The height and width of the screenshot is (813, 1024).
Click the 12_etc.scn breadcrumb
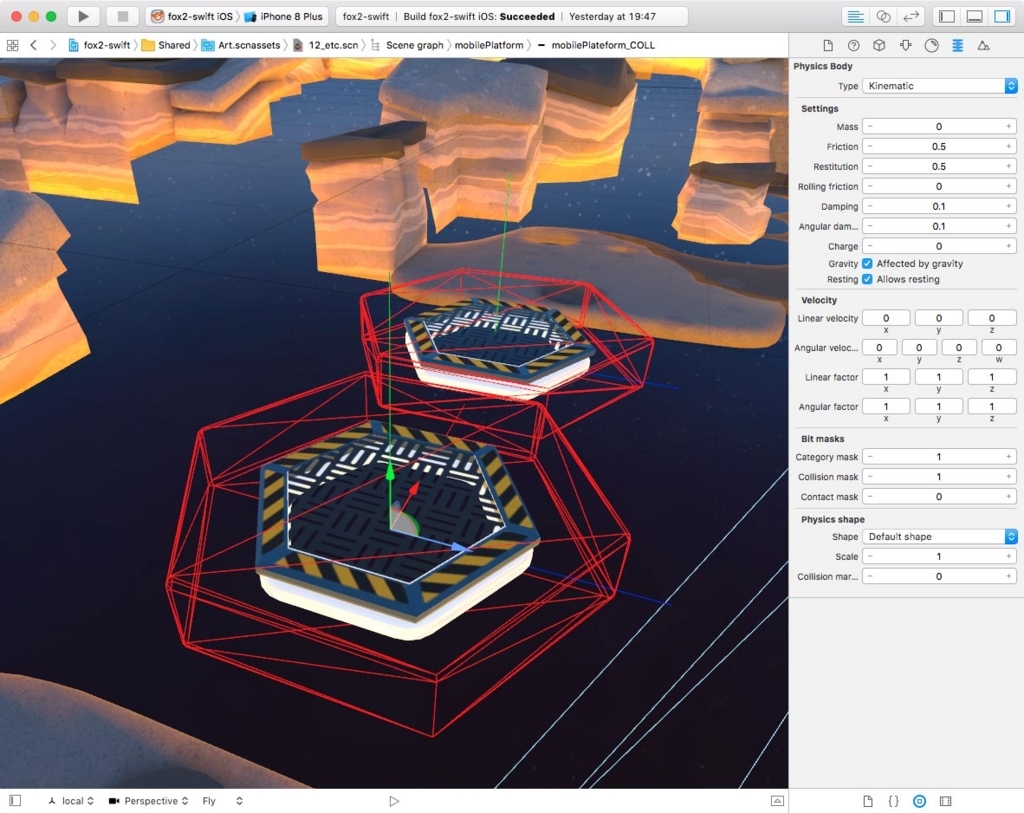tap(325, 45)
